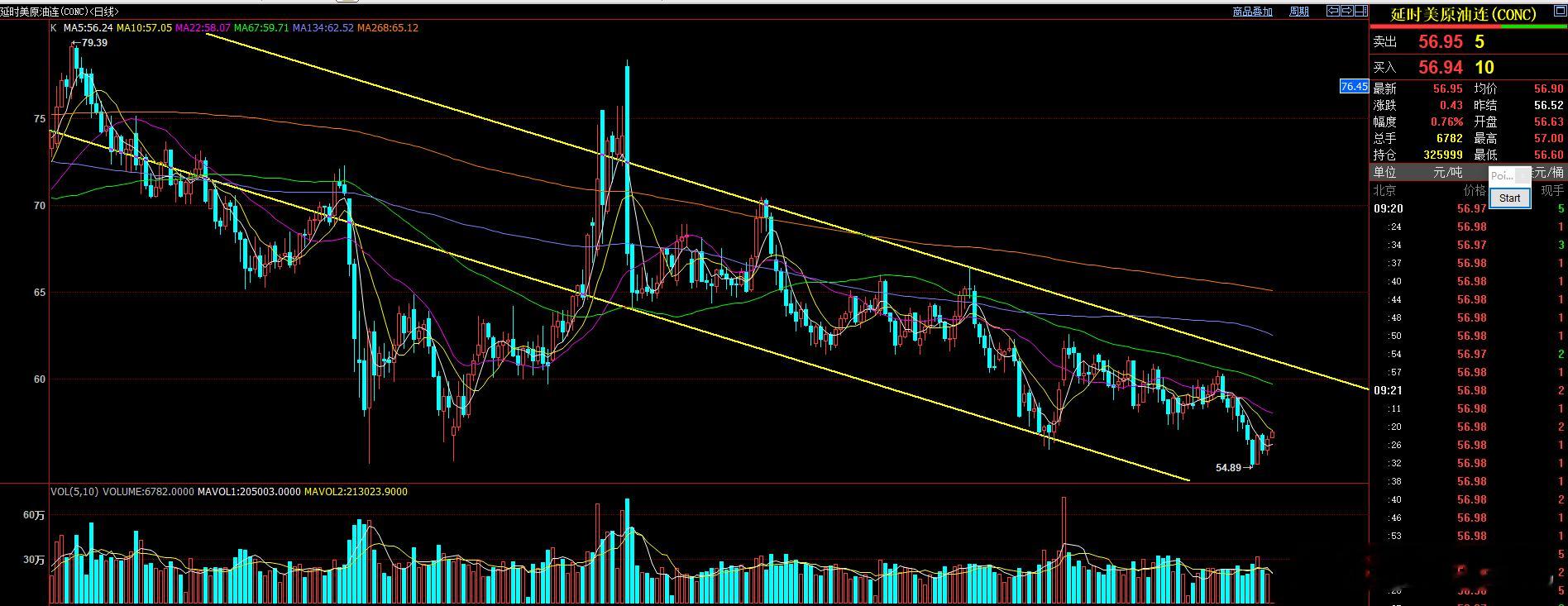Click the quote panel header 延时美原油连(CONC)
The height and width of the screenshot is (606, 1568).
(1462, 14)
